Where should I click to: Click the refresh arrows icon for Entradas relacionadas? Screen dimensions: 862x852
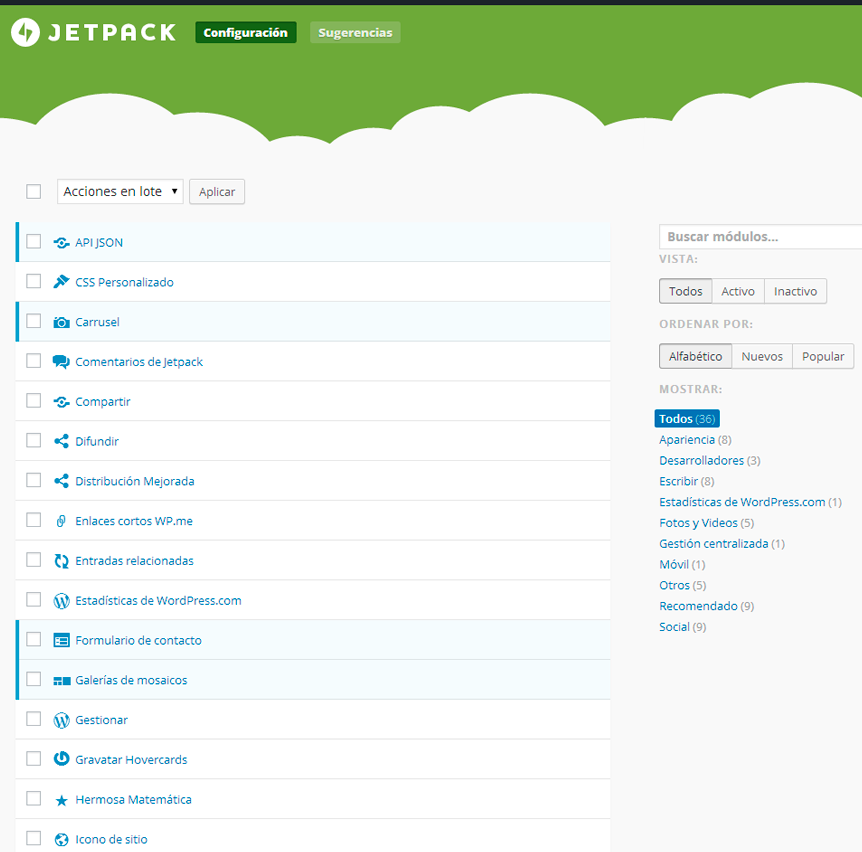(61, 561)
